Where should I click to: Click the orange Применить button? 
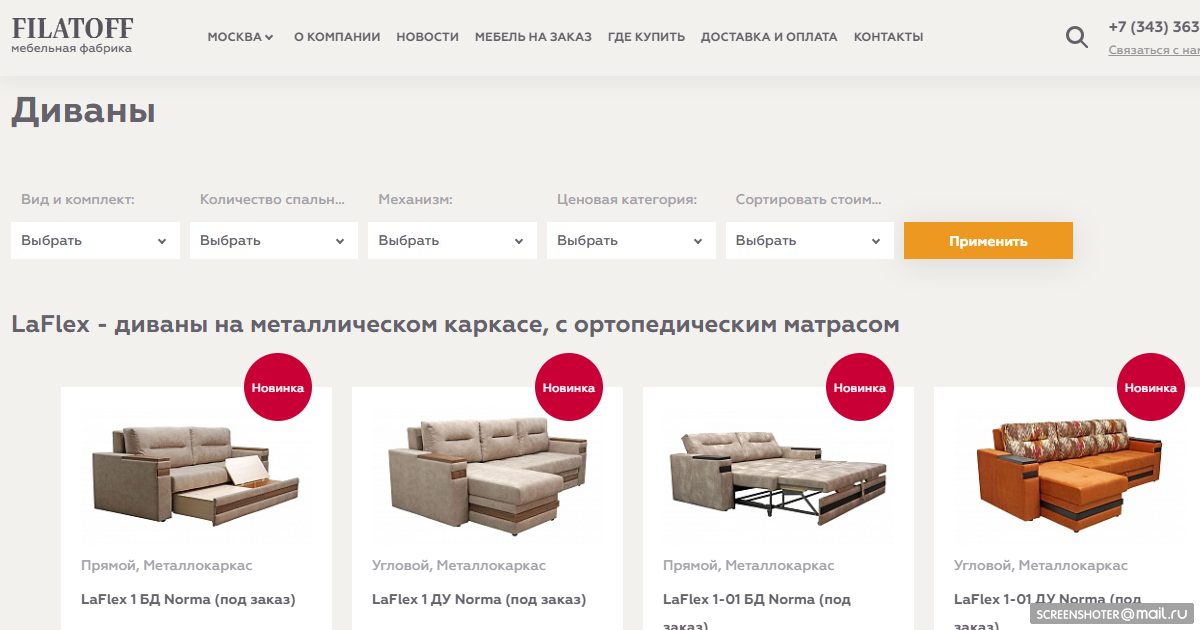tap(988, 240)
